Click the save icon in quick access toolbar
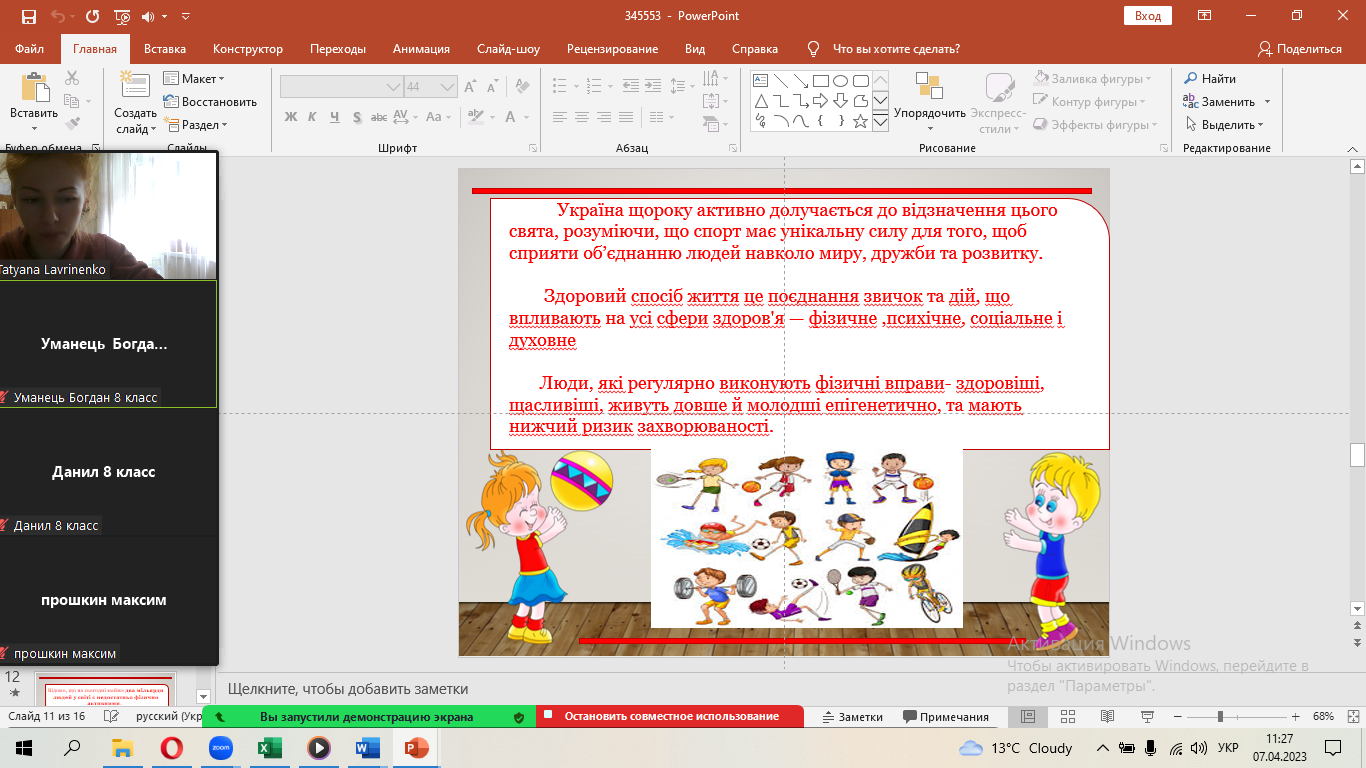The image size is (1366, 768). pyautogui.click(x=28, y=16)
